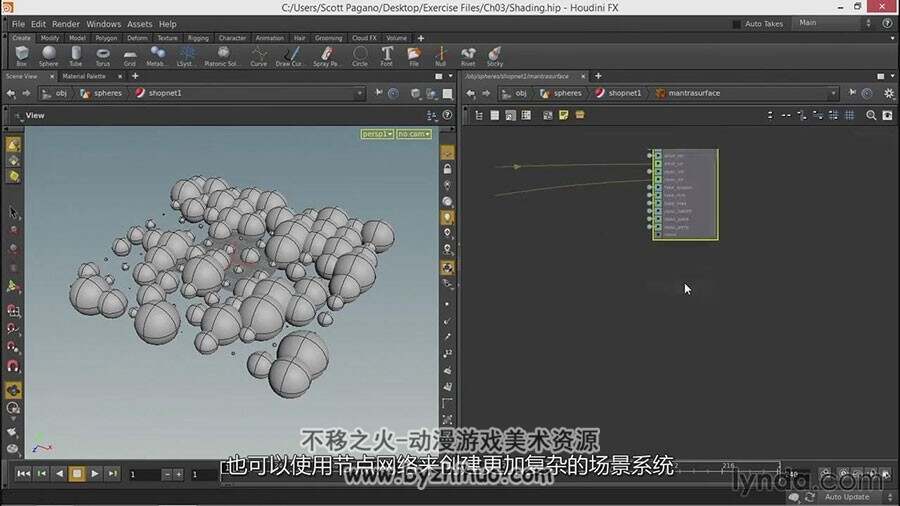Play animation forward
Screen dimensions: 900x506
[x=95, y=473]
